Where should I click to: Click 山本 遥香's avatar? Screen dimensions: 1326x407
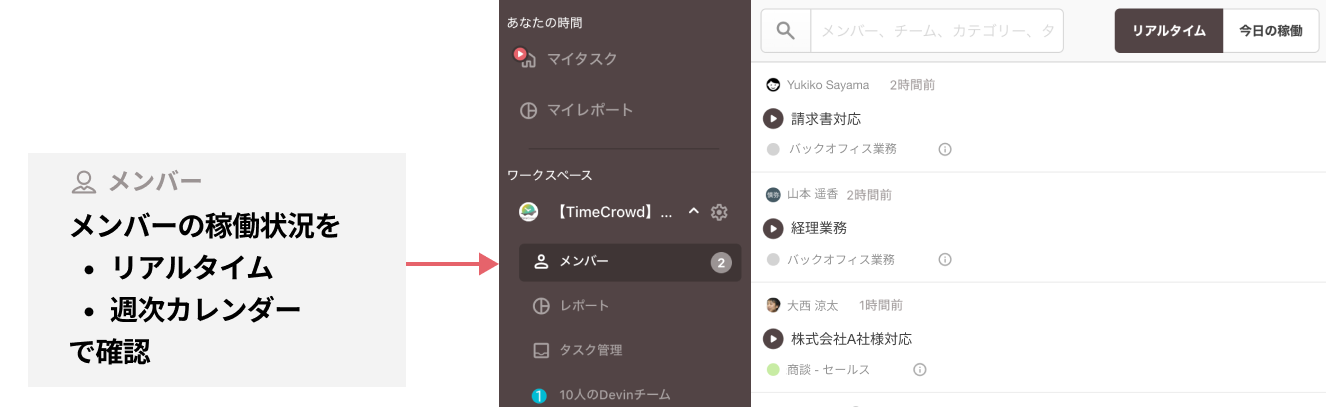pos(773,194)
